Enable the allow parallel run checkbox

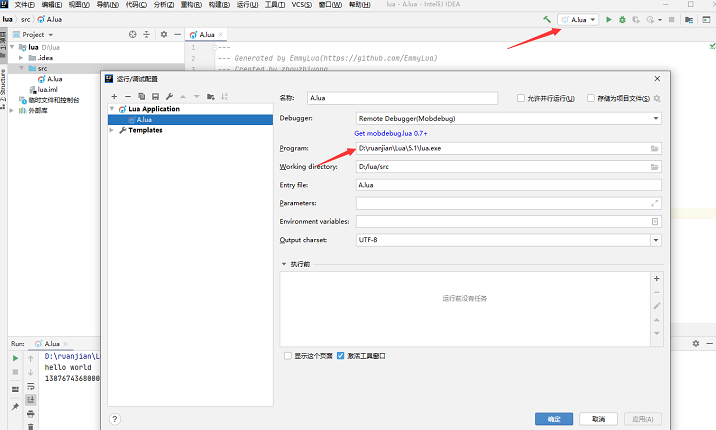click(x=521, y=98)
